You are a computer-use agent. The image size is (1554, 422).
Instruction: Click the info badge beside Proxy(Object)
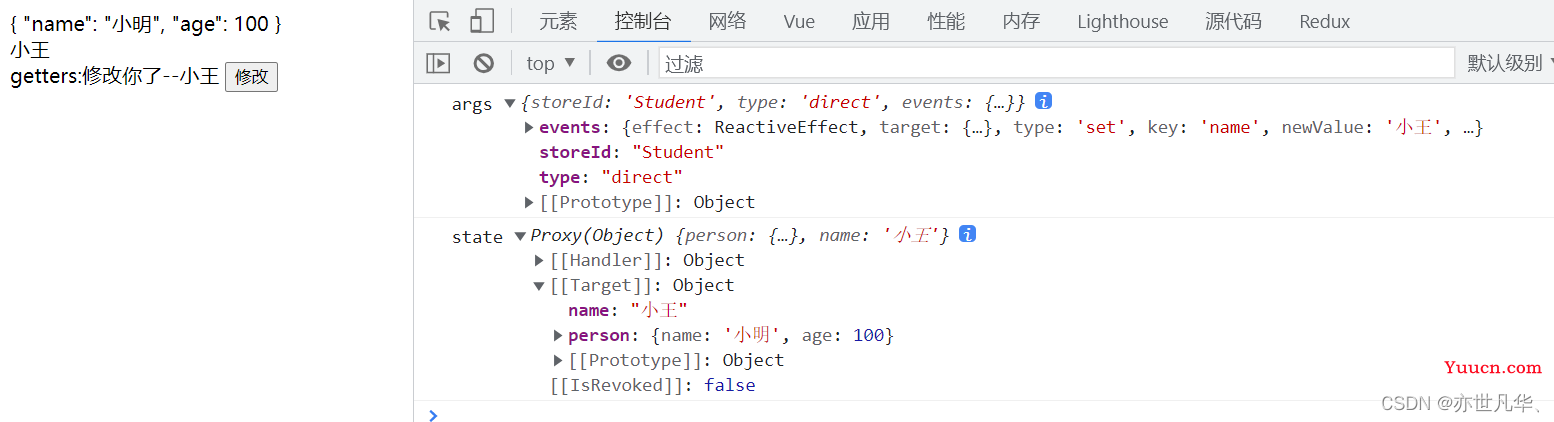967,234
